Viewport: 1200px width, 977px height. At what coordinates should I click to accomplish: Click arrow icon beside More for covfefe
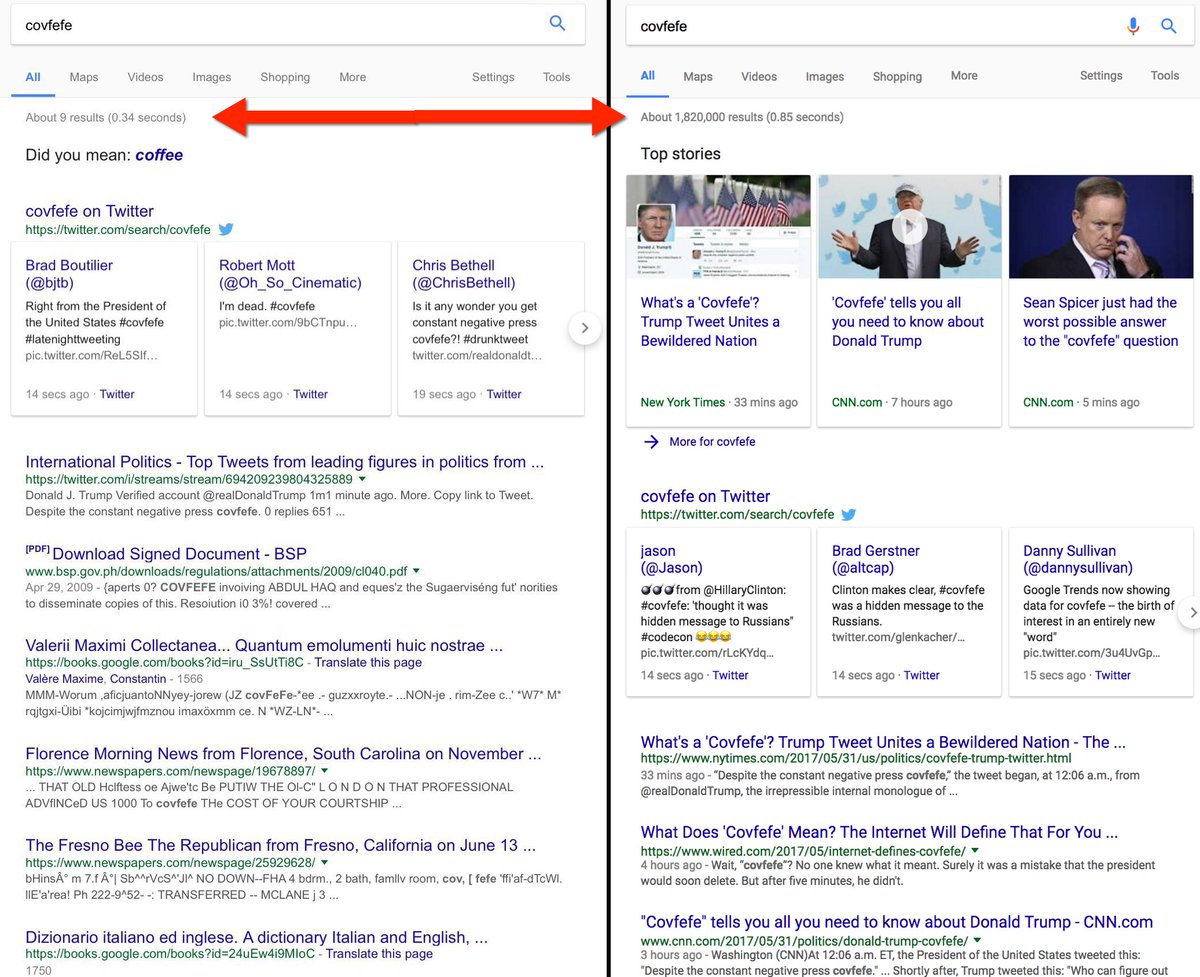651,441
